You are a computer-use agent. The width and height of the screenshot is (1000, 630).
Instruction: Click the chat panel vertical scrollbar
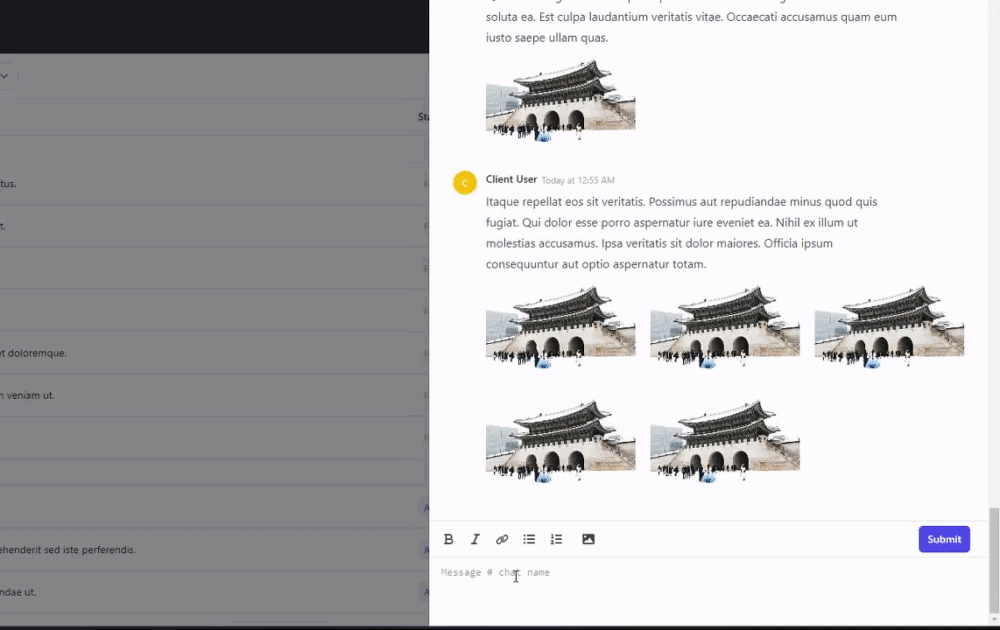click(993, 560)
